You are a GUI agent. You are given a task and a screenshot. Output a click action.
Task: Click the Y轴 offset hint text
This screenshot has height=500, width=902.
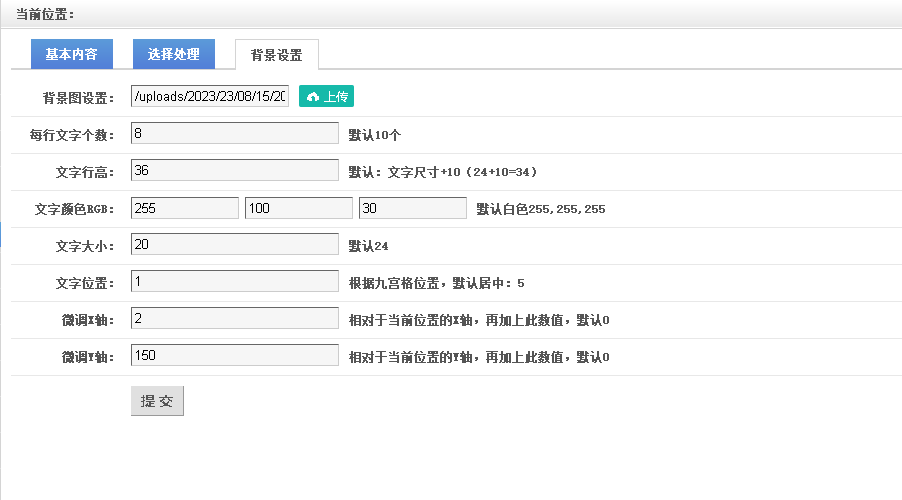(x=479, y=357)
